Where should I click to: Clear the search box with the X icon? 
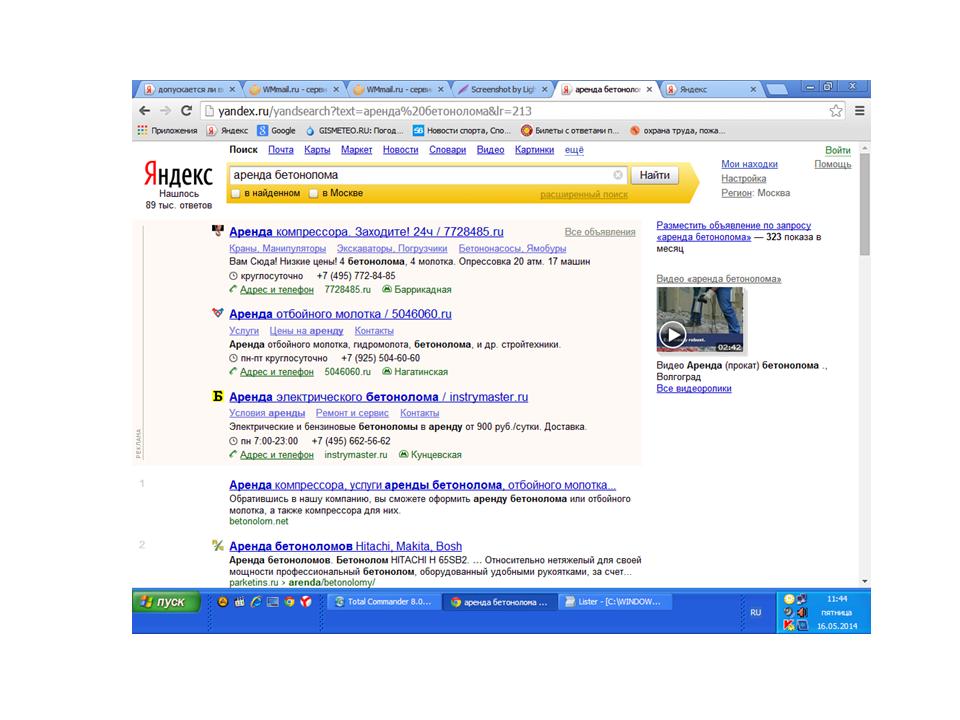coord(618,175)
